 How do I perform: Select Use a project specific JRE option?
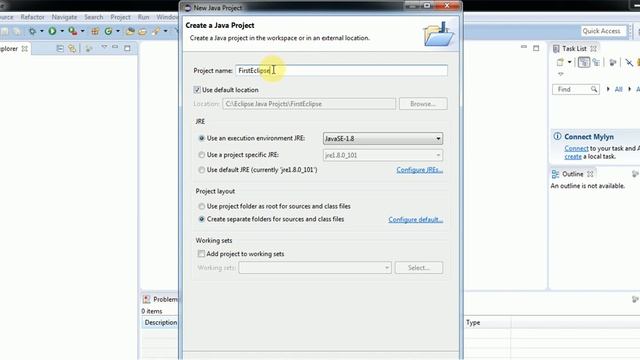[x=202, y=155]
